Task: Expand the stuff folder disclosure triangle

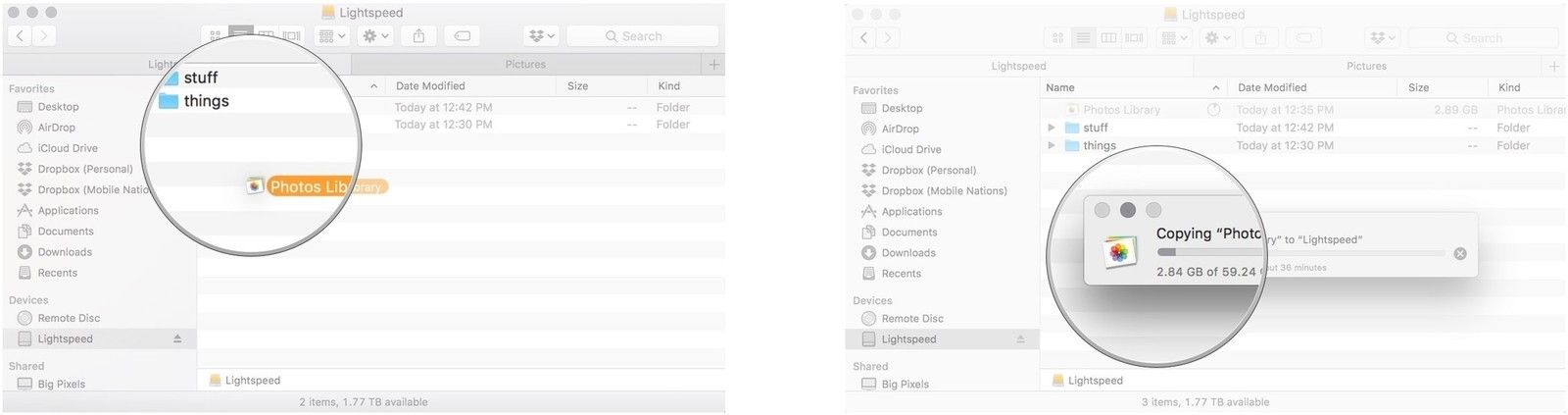Action: coord(1052,128)
